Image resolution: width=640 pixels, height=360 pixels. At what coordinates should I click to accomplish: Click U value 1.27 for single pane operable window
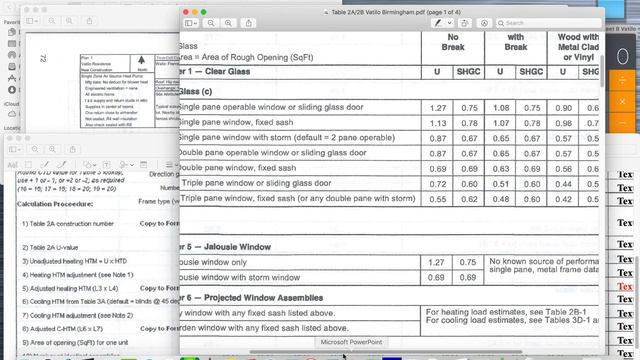pos(438,108)
